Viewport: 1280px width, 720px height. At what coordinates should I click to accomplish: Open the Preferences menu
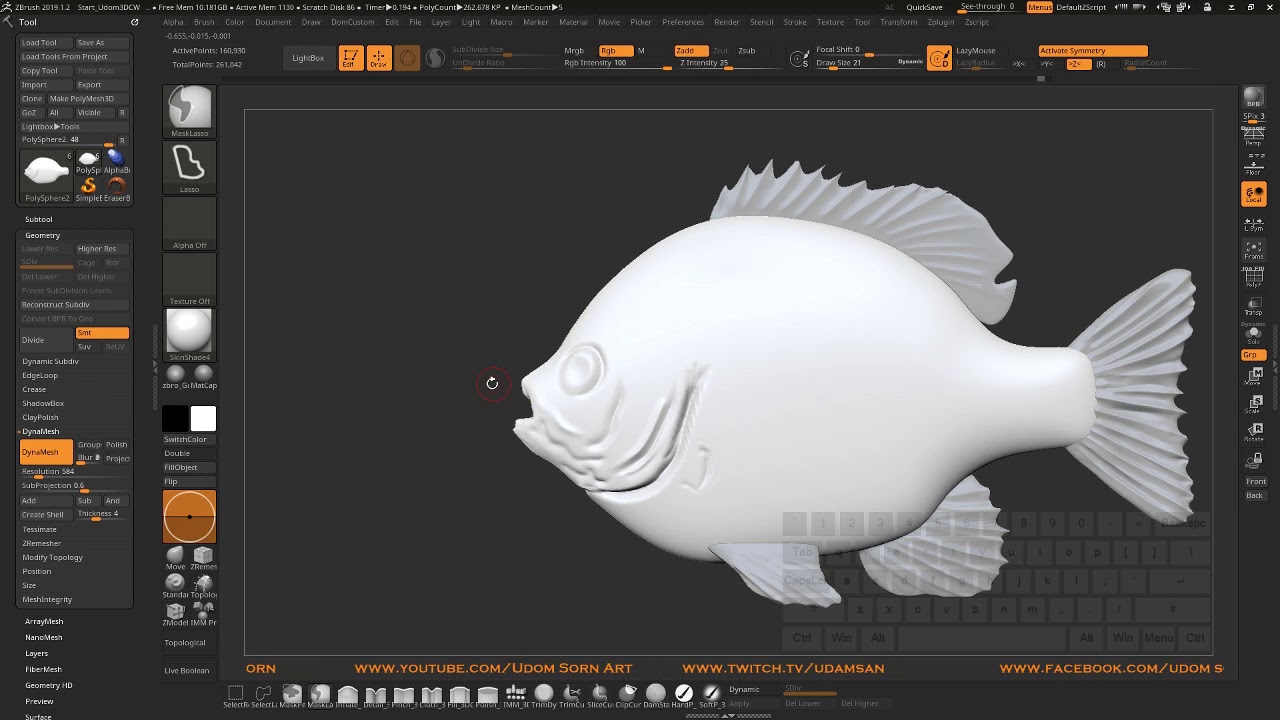pos(683,22)
